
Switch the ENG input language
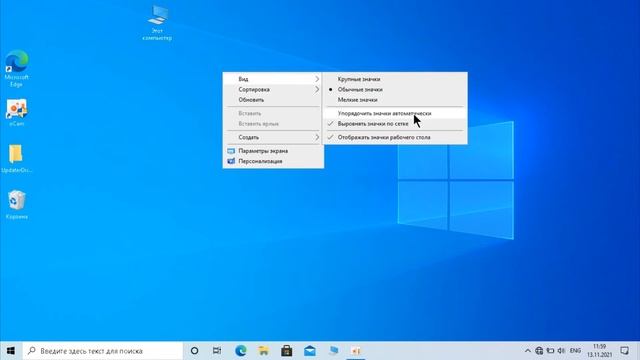point(576,351)
